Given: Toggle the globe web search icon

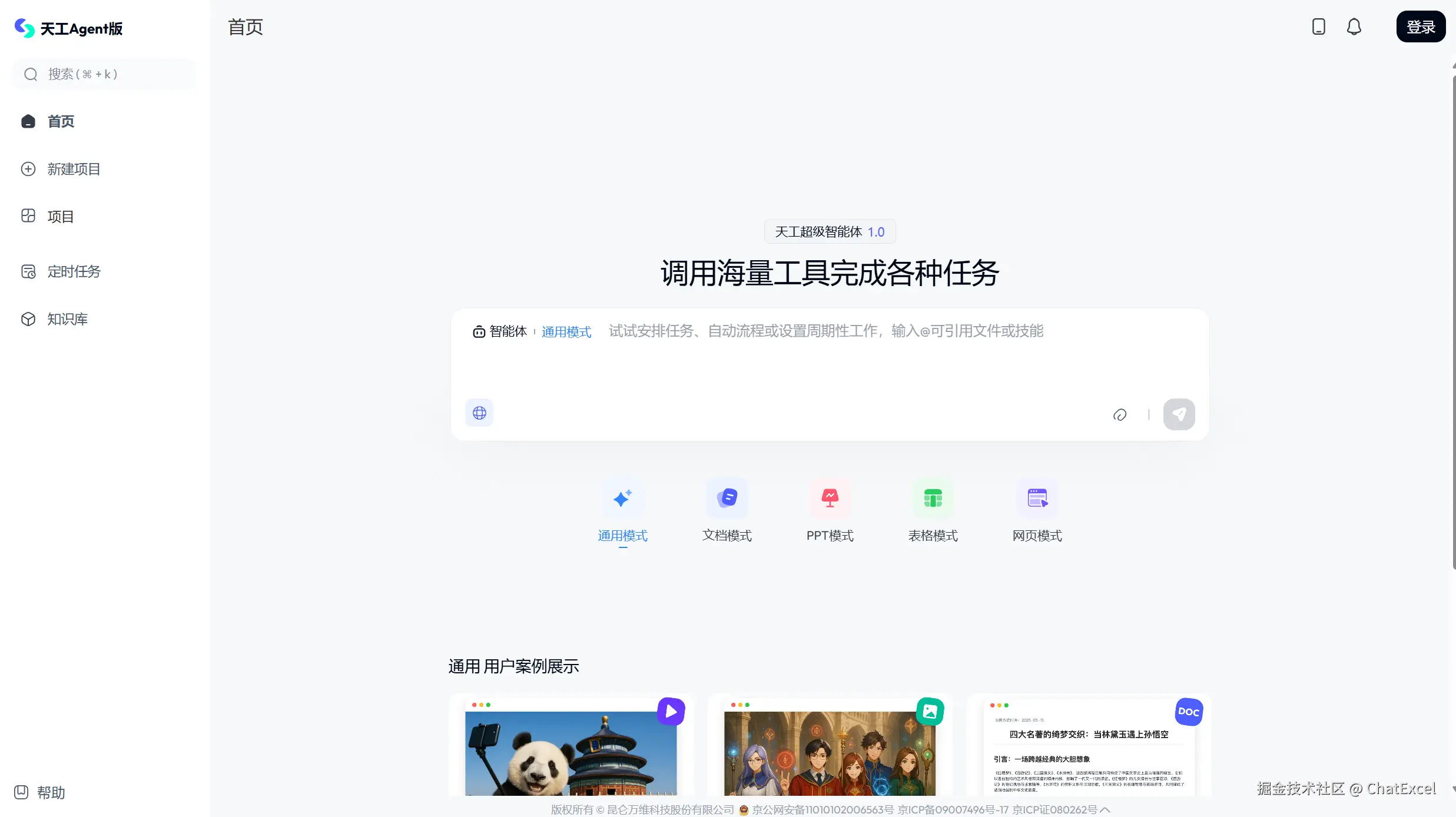Looking at the screenshot, I should click(x=479, y=413).
